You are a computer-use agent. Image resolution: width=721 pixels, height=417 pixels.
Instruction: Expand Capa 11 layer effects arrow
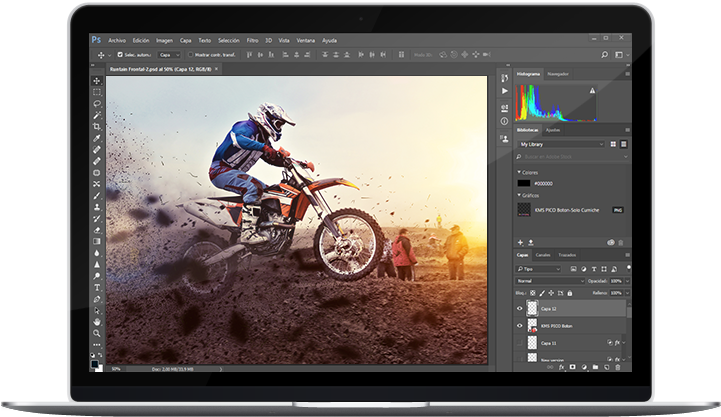[624, 343]
